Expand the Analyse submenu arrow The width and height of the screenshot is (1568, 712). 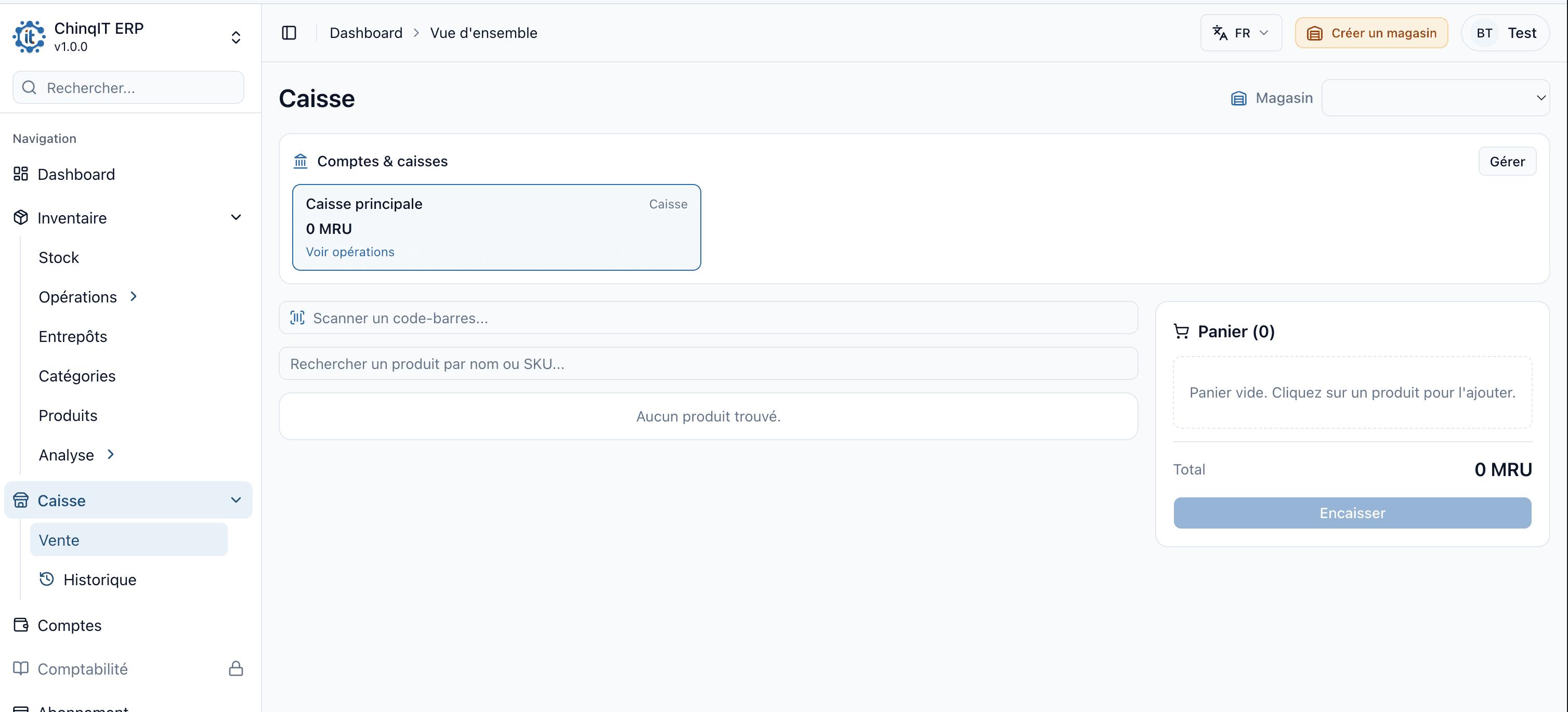point(111,455)
